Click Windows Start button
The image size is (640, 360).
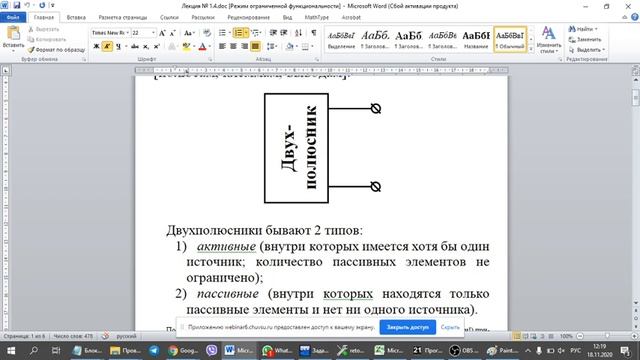pos(11,350)
